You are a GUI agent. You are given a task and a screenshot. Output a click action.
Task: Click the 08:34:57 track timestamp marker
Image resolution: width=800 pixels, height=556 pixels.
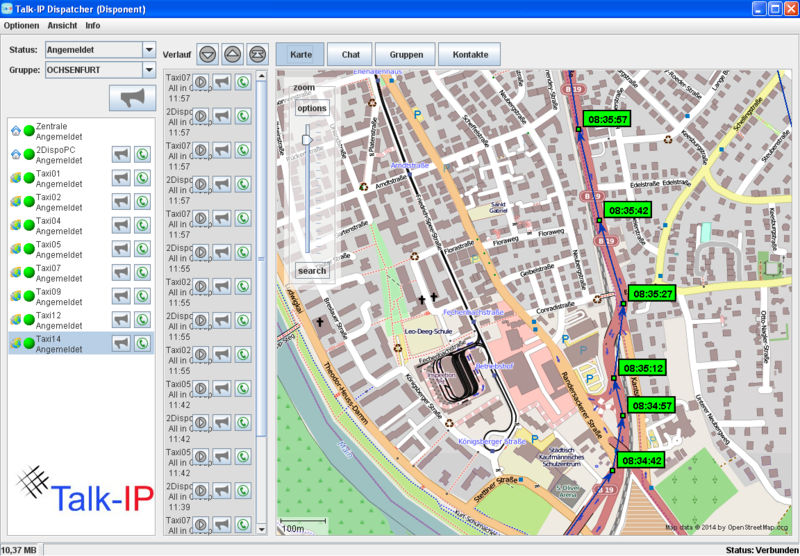pyautogui.click(x=651, y=406)
